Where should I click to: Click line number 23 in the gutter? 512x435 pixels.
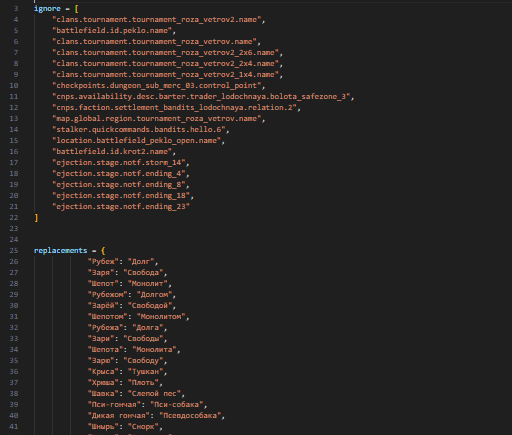point(14,229)
